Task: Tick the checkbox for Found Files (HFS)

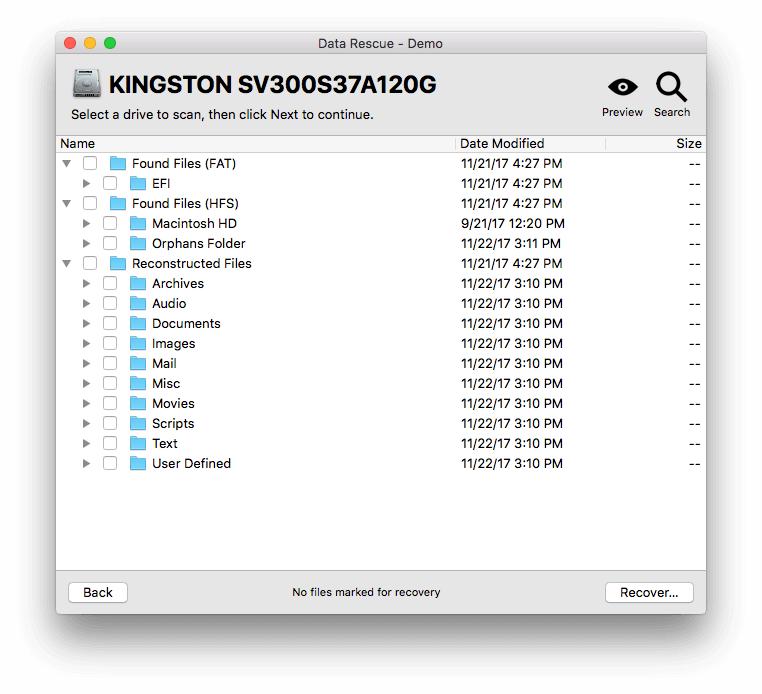Action: tap(90, 204)
